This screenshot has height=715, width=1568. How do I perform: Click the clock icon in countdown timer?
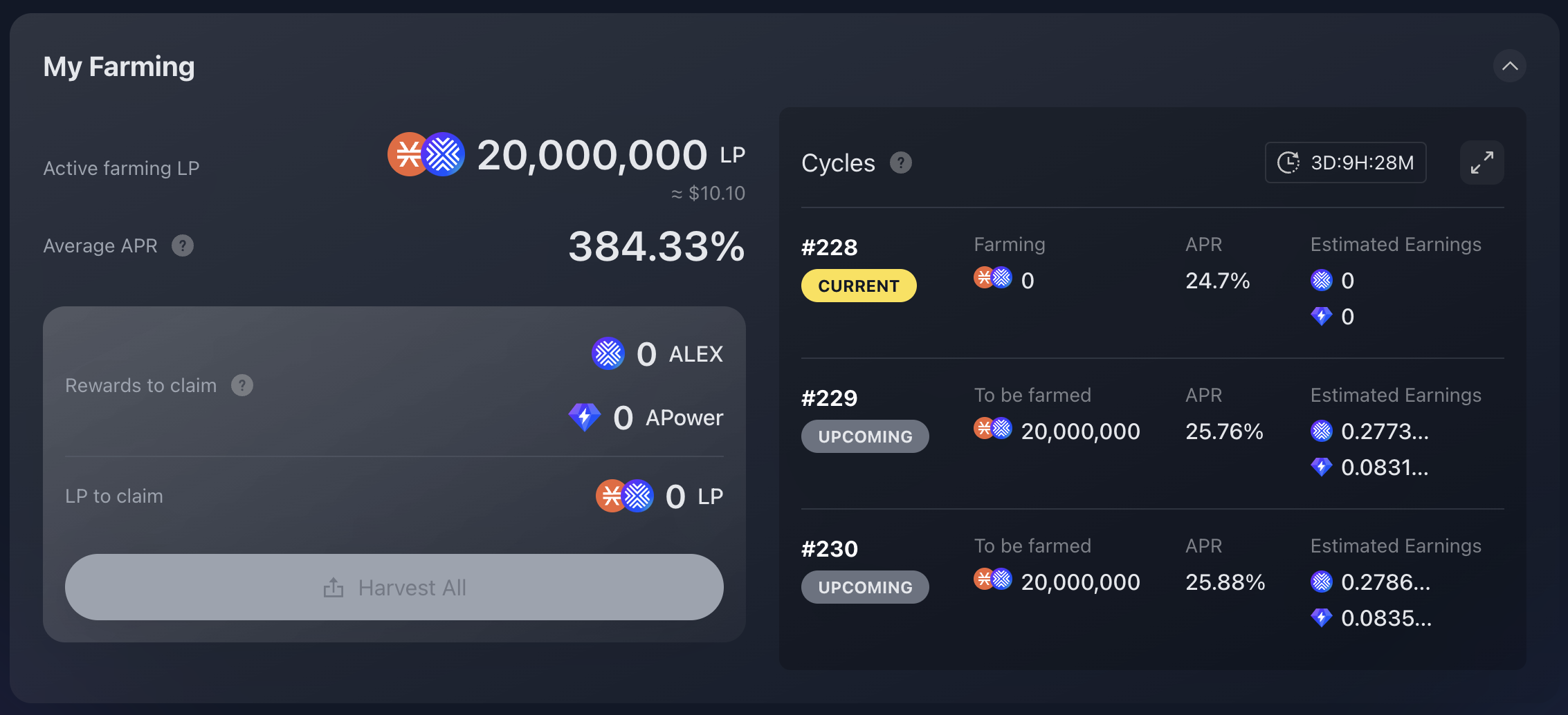(1288, 162)
